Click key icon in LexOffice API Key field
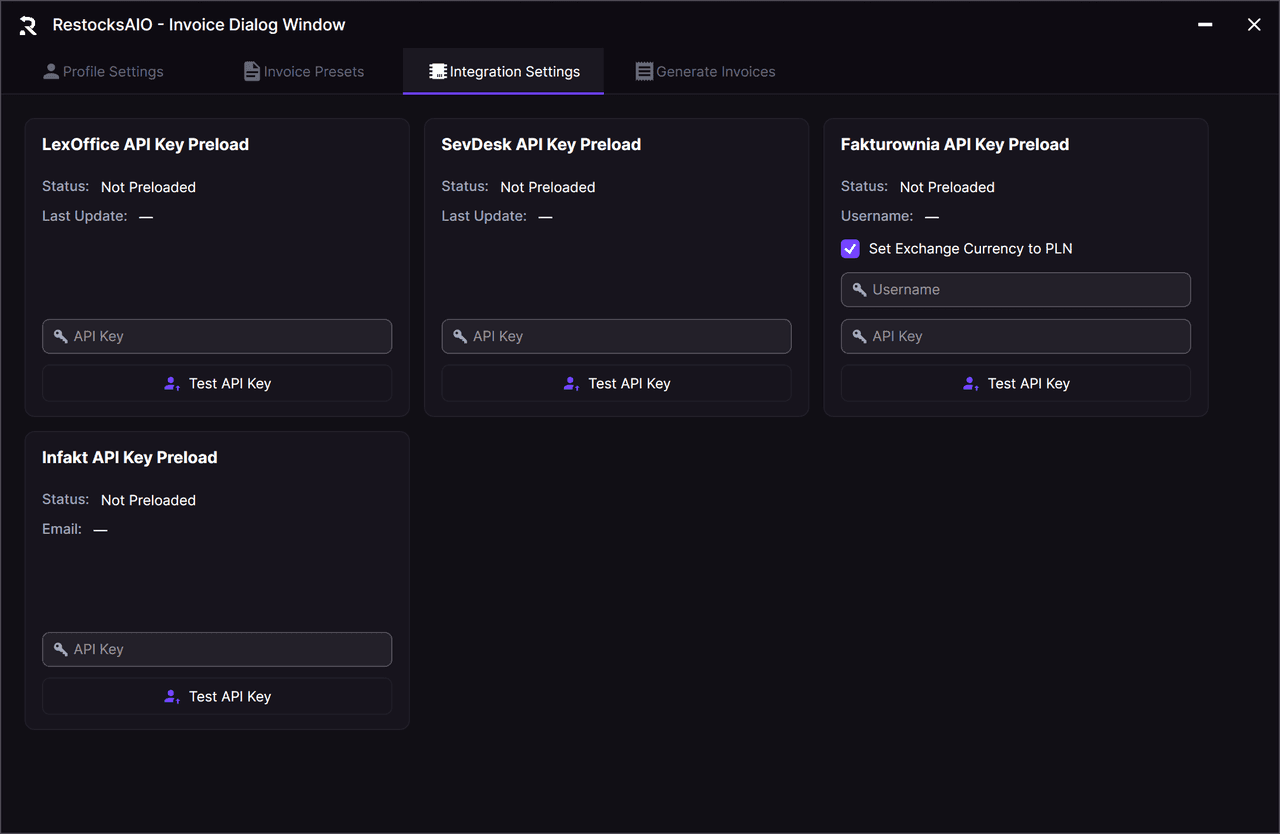This screenshot has height=834, width=1280. coord(61,337)
